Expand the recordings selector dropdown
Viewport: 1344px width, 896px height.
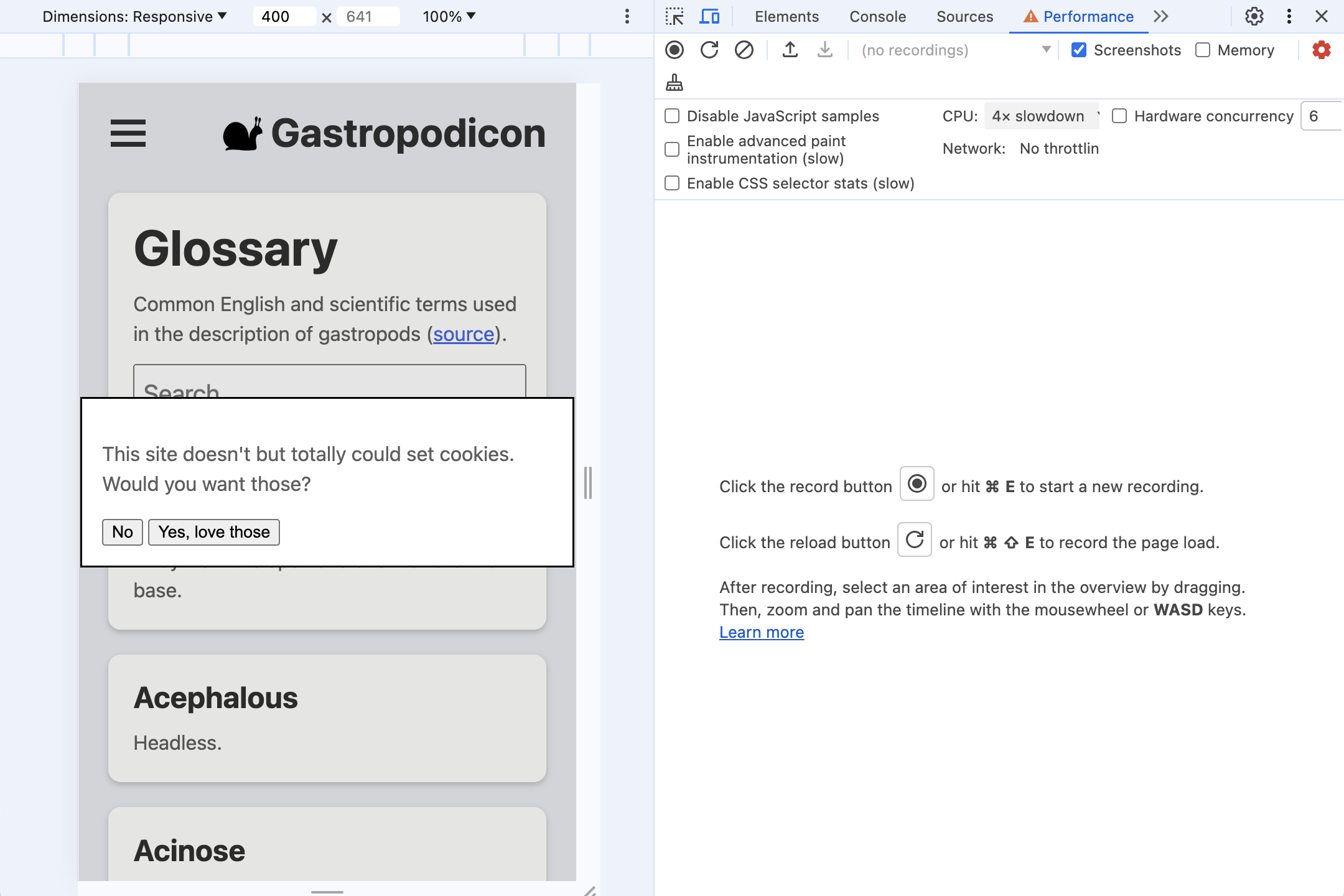(1048, 50)
